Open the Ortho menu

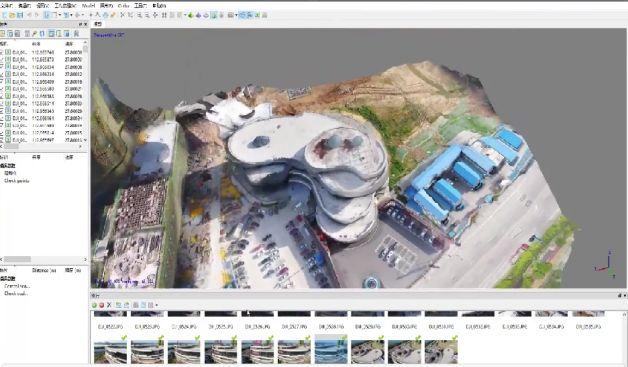(123, 6)
